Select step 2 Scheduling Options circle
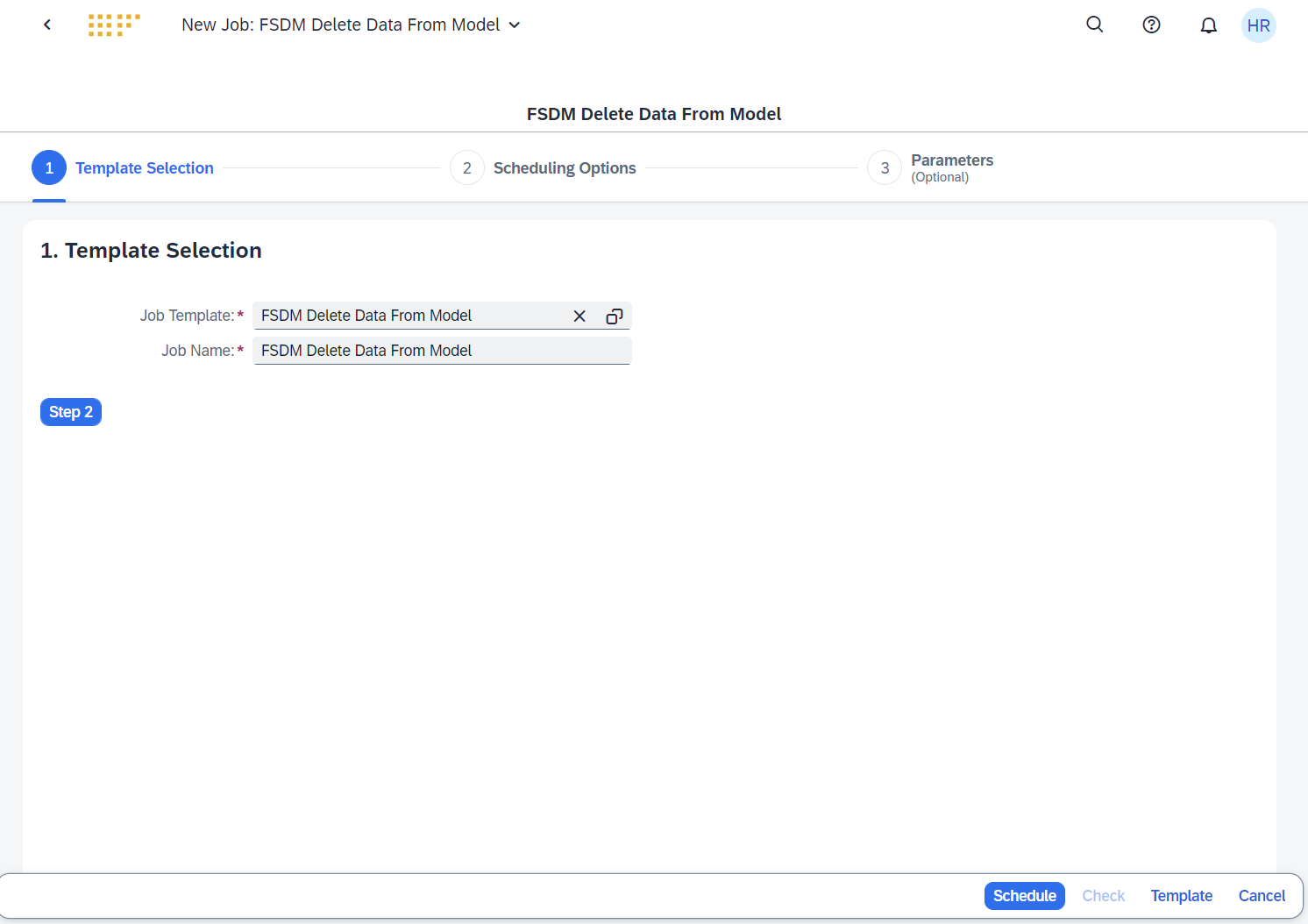Screen dimensions: 1308x924 [466, 167]
